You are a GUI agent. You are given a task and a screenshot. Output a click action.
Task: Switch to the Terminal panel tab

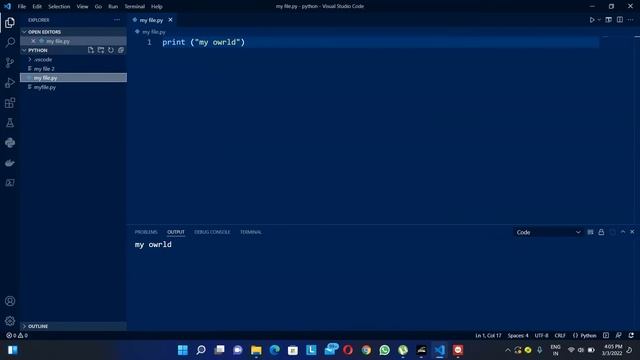[251, 232]
